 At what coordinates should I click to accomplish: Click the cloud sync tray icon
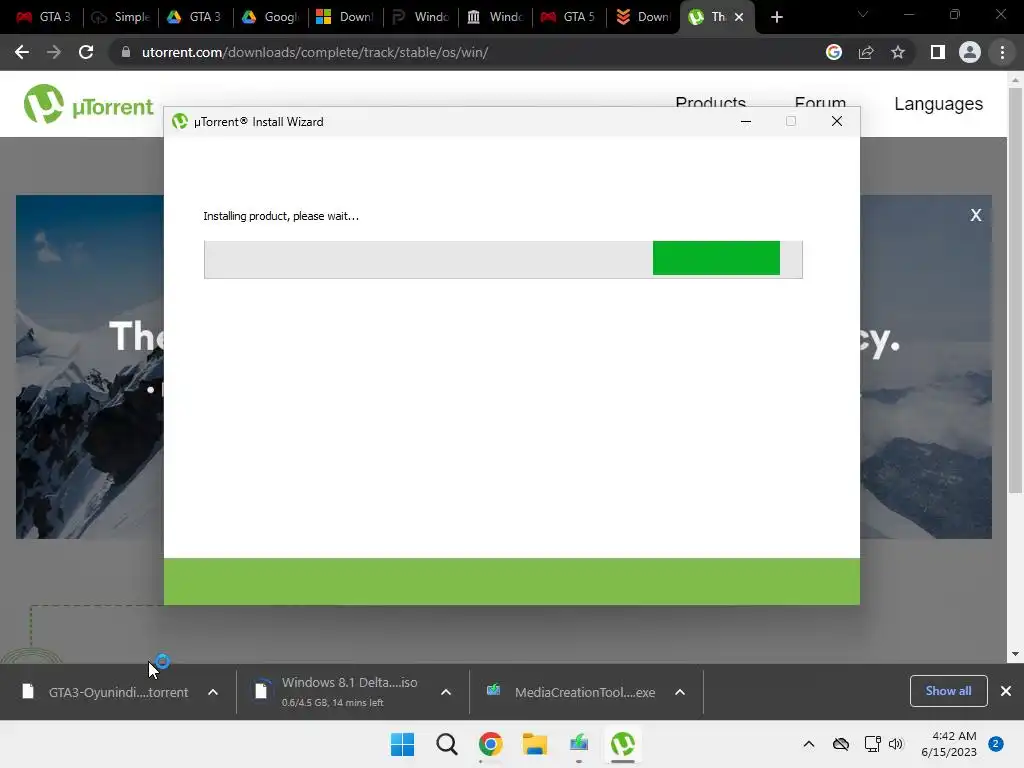(x=841, y=744)
